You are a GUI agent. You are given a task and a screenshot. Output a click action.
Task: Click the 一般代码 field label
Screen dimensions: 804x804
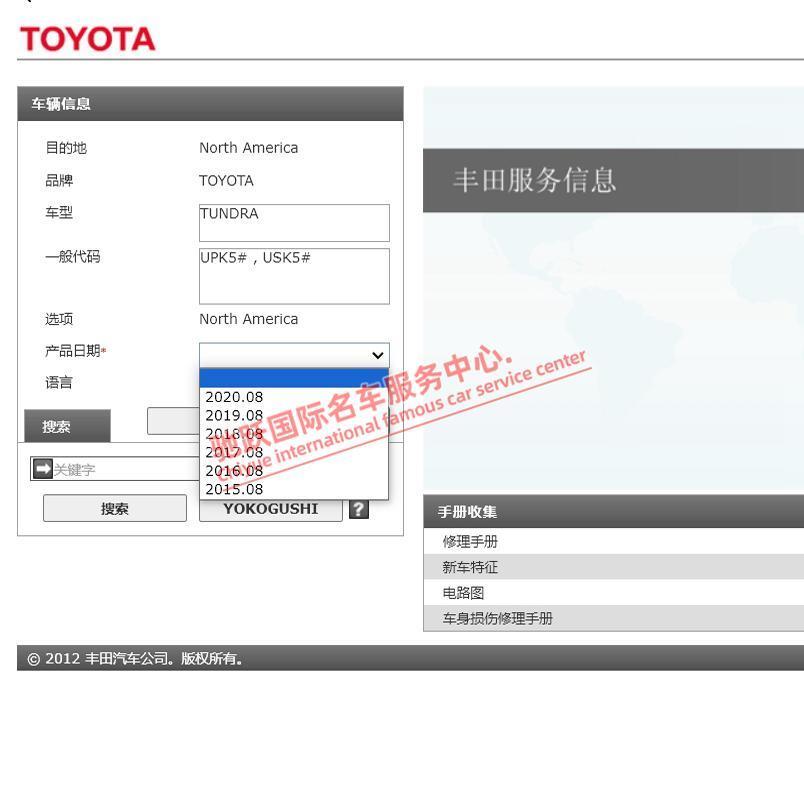pyautogui.click(x=73, y=256)
